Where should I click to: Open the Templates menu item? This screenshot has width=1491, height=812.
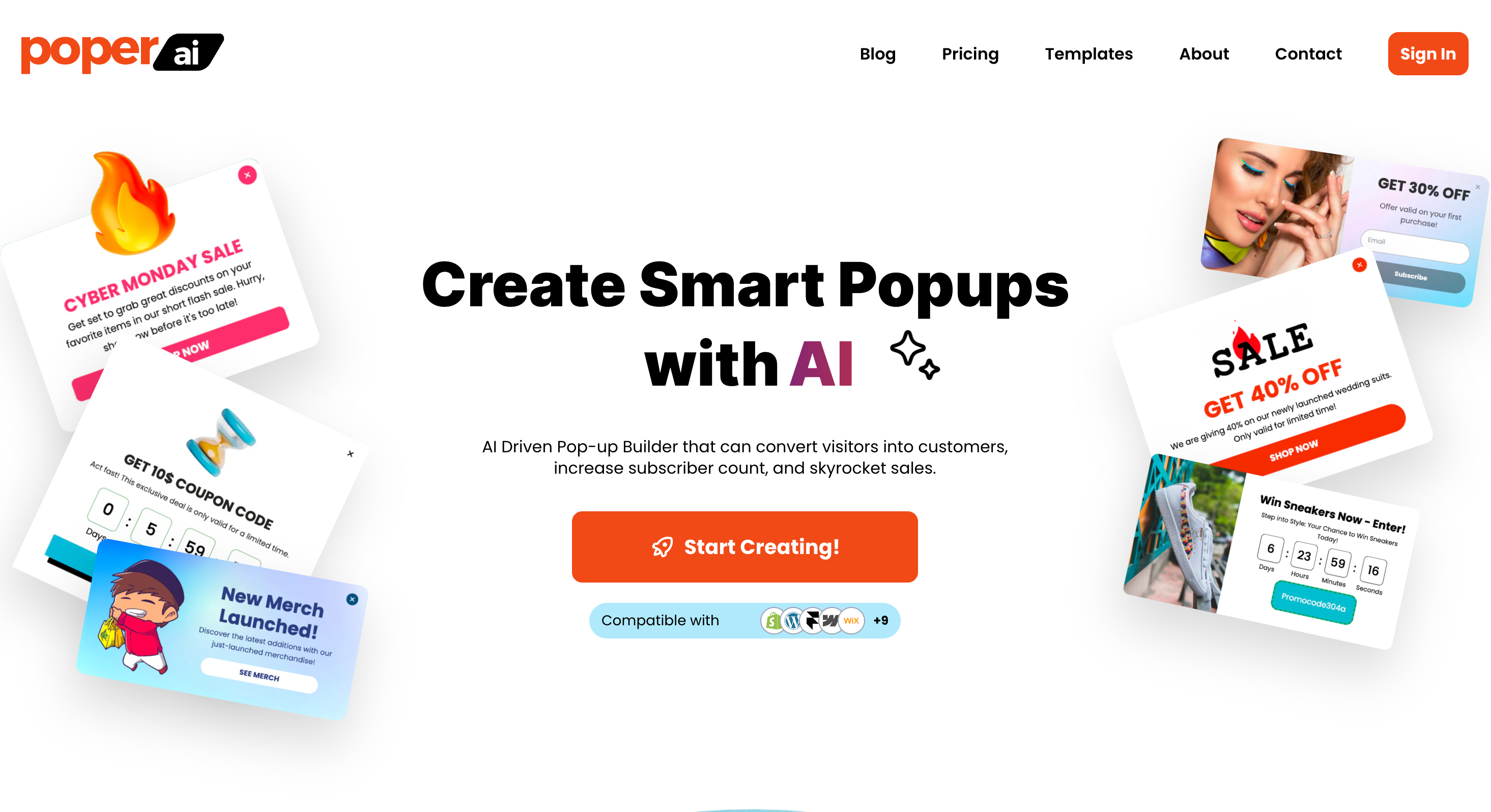[1089, 52]
